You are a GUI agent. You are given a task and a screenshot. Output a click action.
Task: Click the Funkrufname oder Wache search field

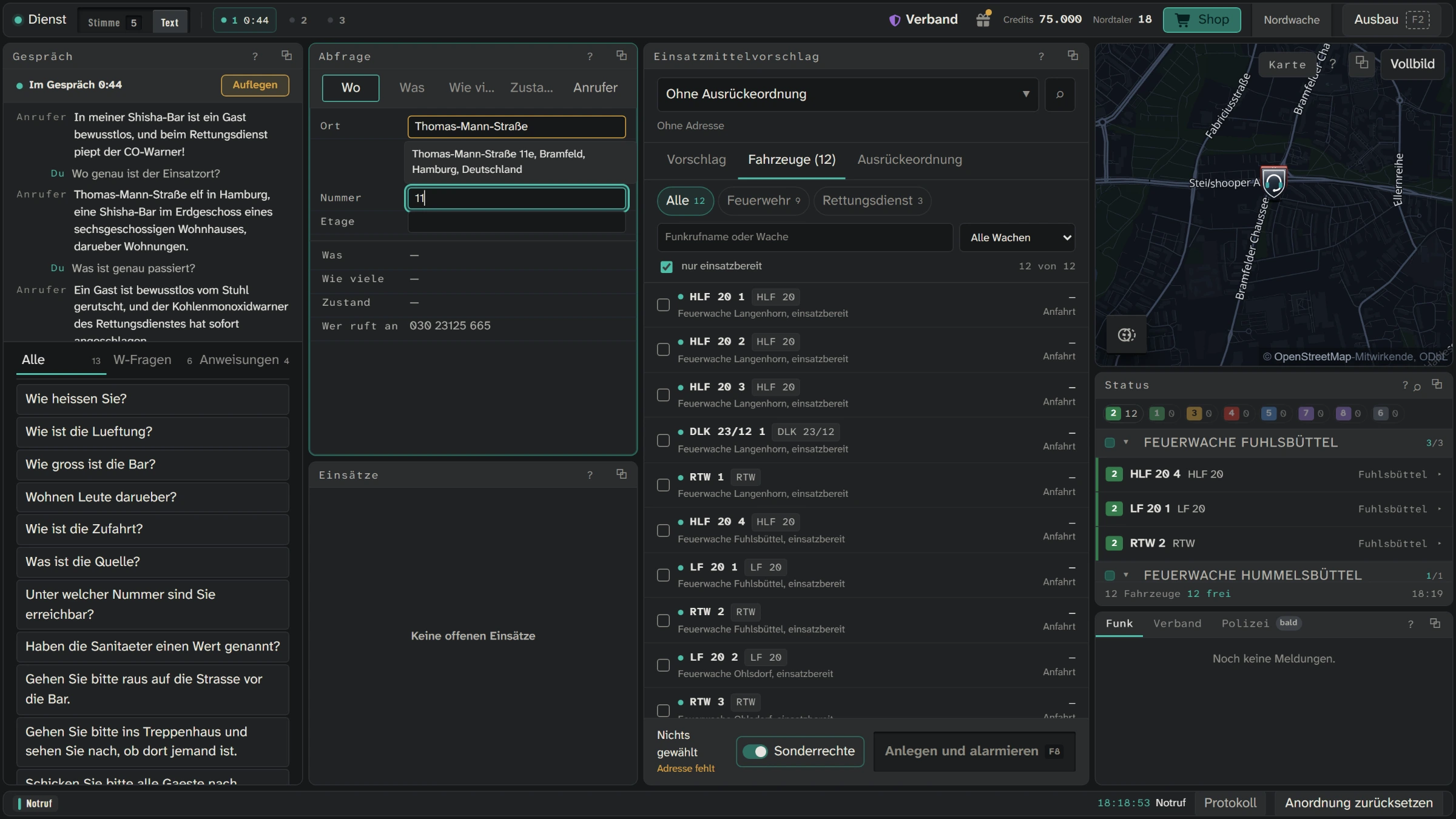pyautogui.click(x=804, y=237)
